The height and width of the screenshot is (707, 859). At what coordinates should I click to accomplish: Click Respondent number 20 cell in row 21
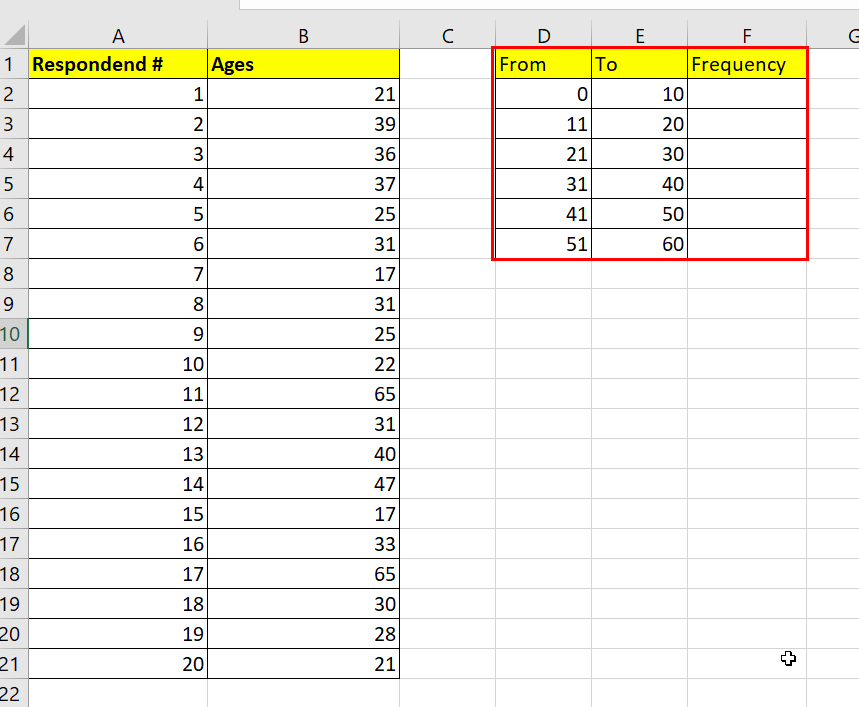pyautogui.click(x=118, y=664)
